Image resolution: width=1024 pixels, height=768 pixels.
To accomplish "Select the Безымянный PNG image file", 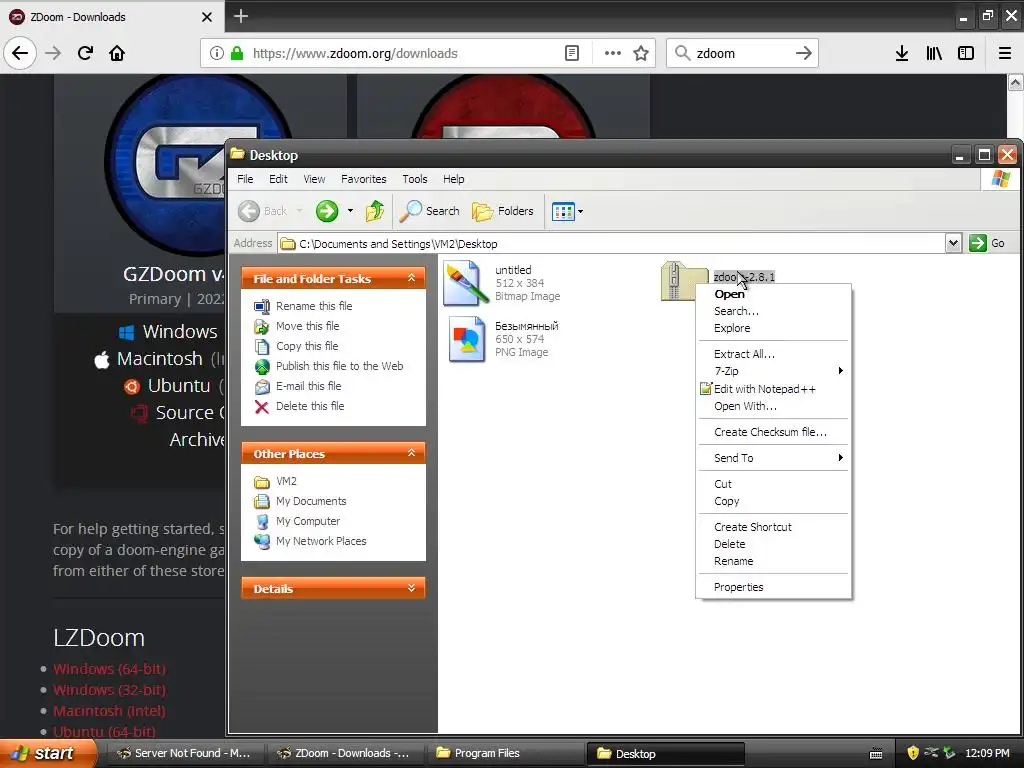I will coord(504,339).
